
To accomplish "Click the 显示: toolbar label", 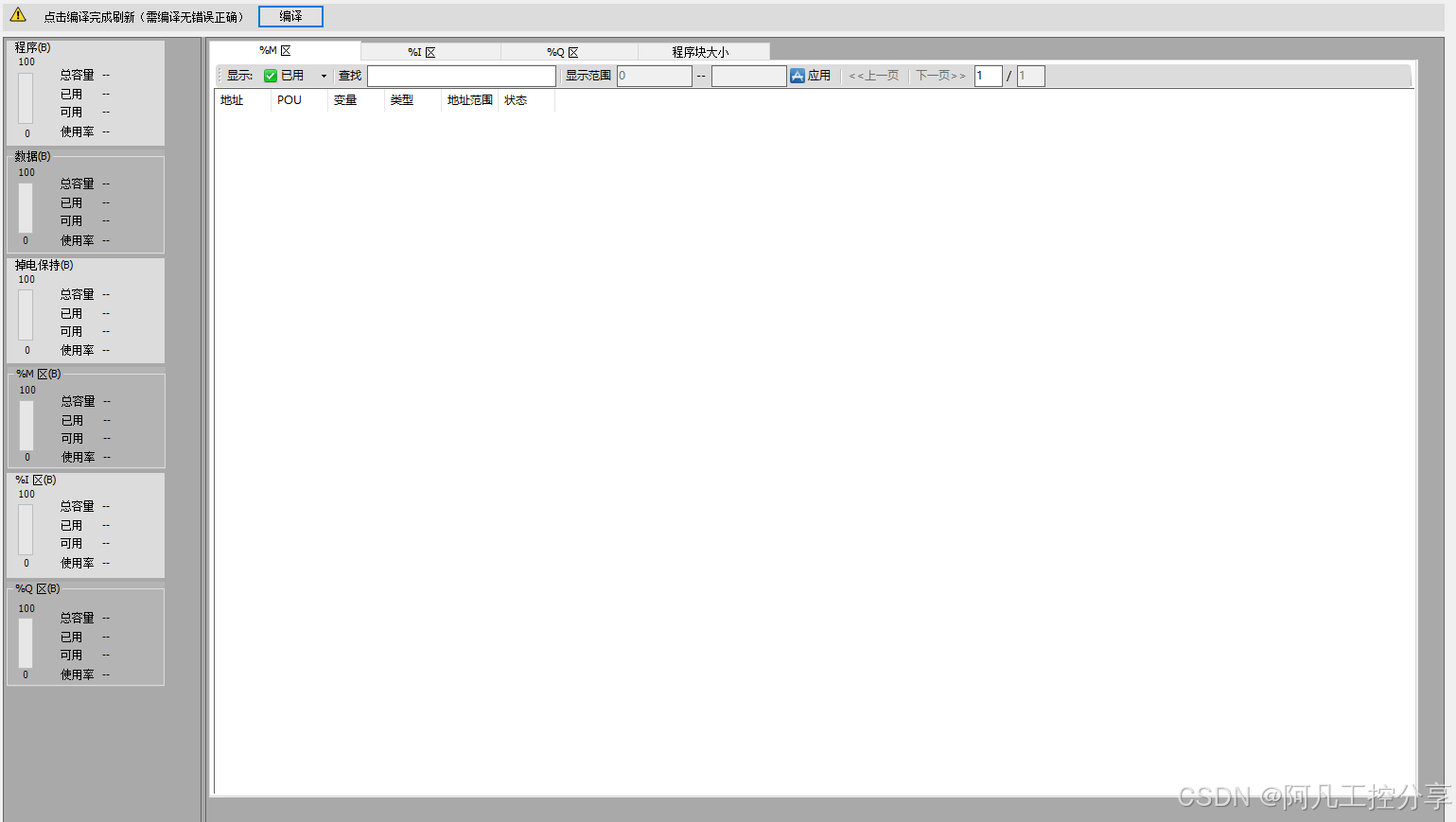I will [239, 76].
